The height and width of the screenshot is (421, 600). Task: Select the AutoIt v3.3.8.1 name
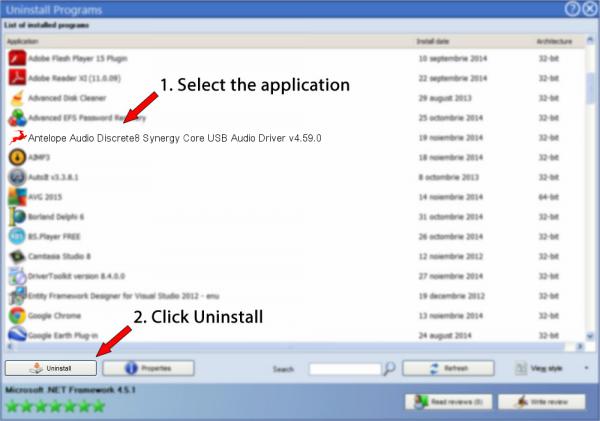click(x=53, y=177)
